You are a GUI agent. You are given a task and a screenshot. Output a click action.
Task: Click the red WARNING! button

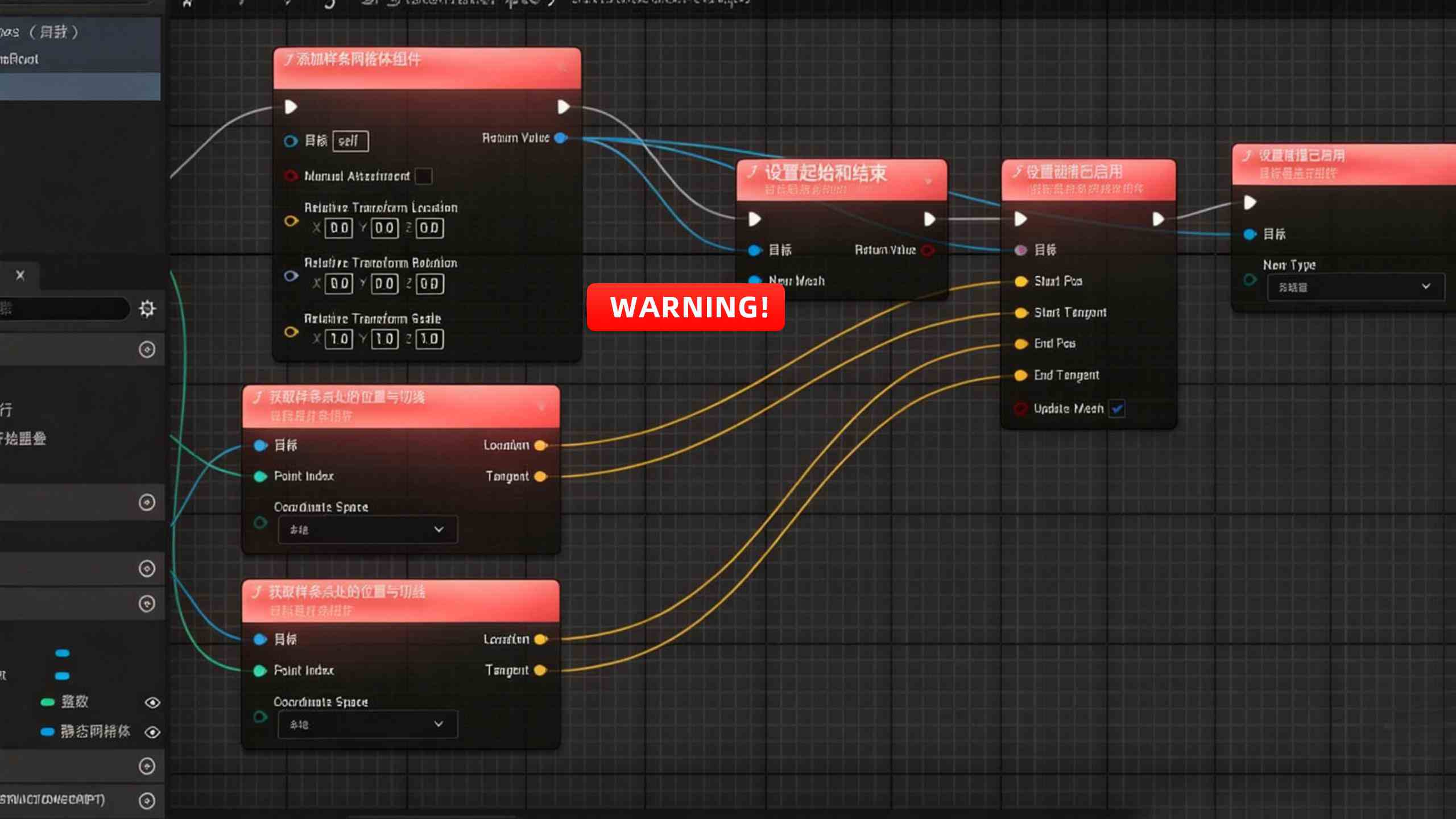tap(685, 307)
